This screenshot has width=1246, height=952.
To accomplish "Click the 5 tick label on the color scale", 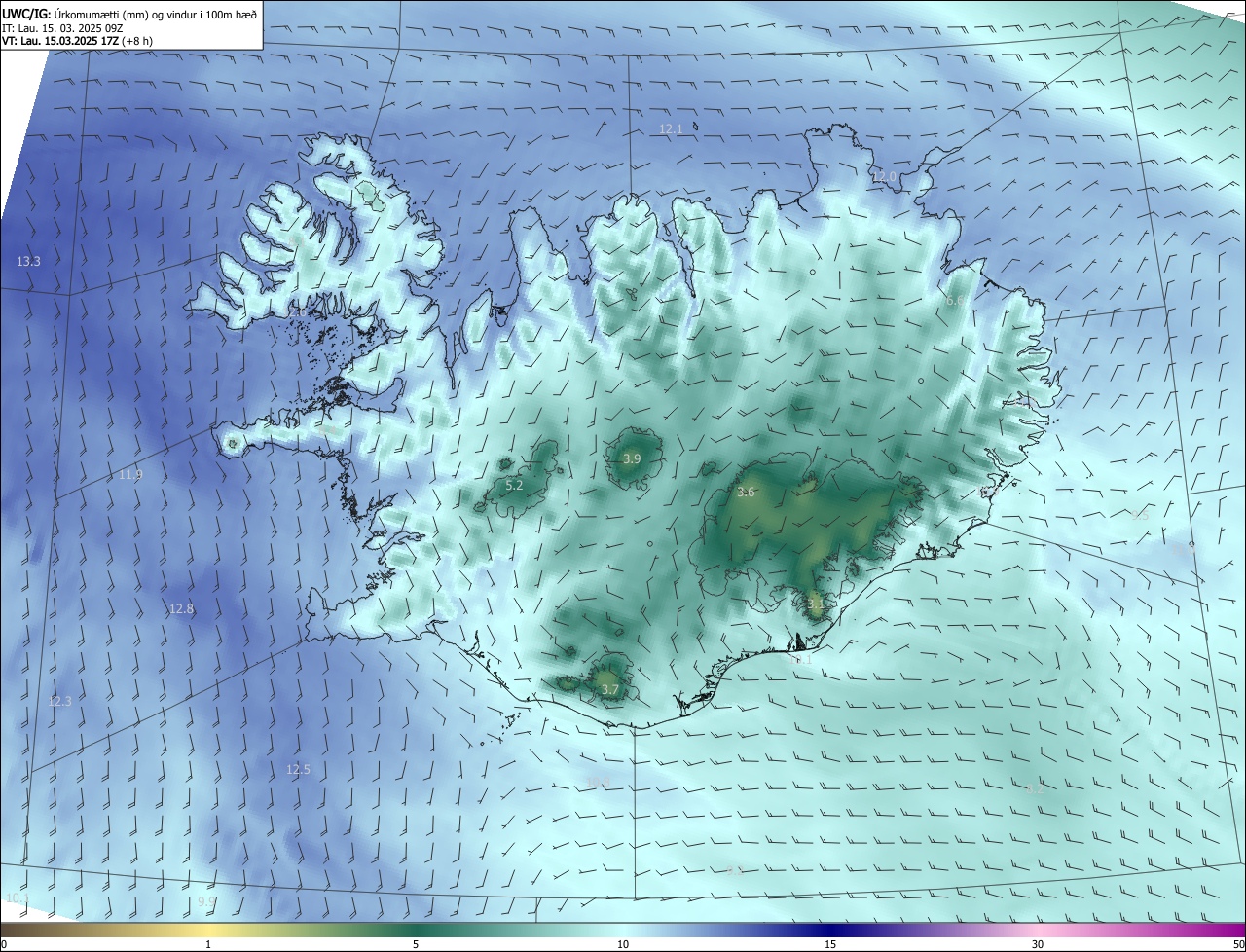I will click(x=416, y=944).
